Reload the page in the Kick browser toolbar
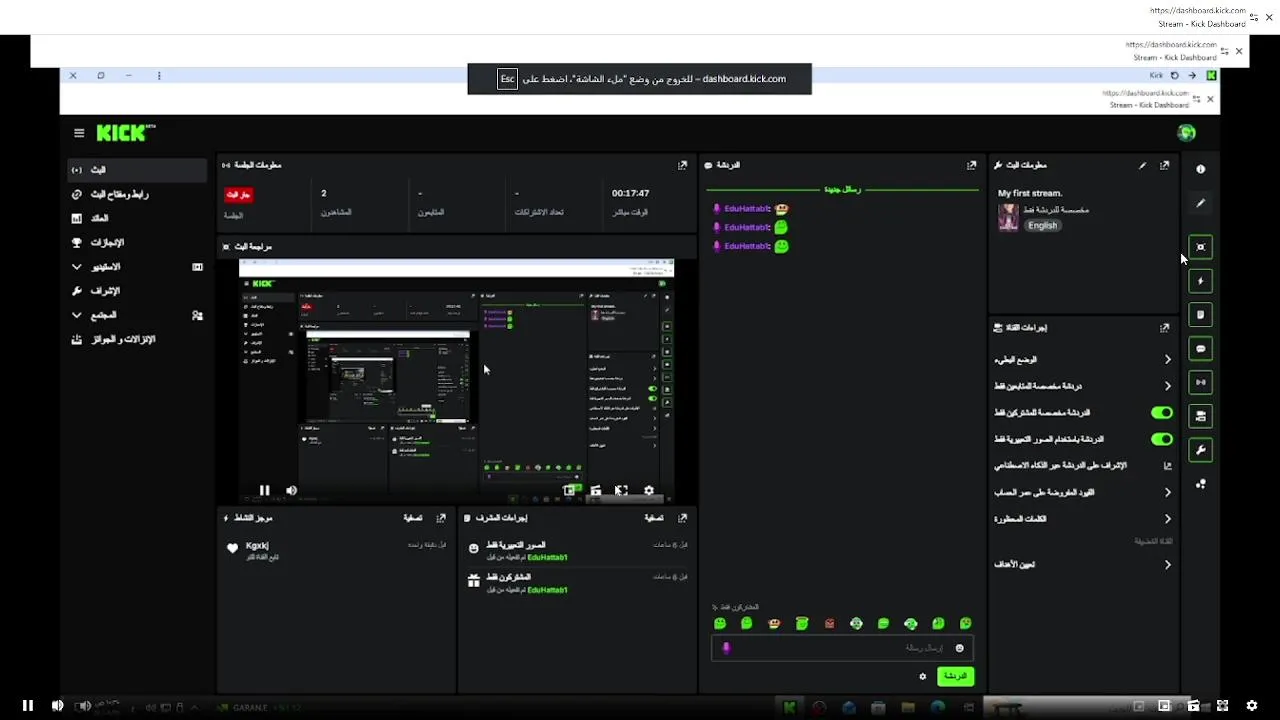 tap(1174, 76)
